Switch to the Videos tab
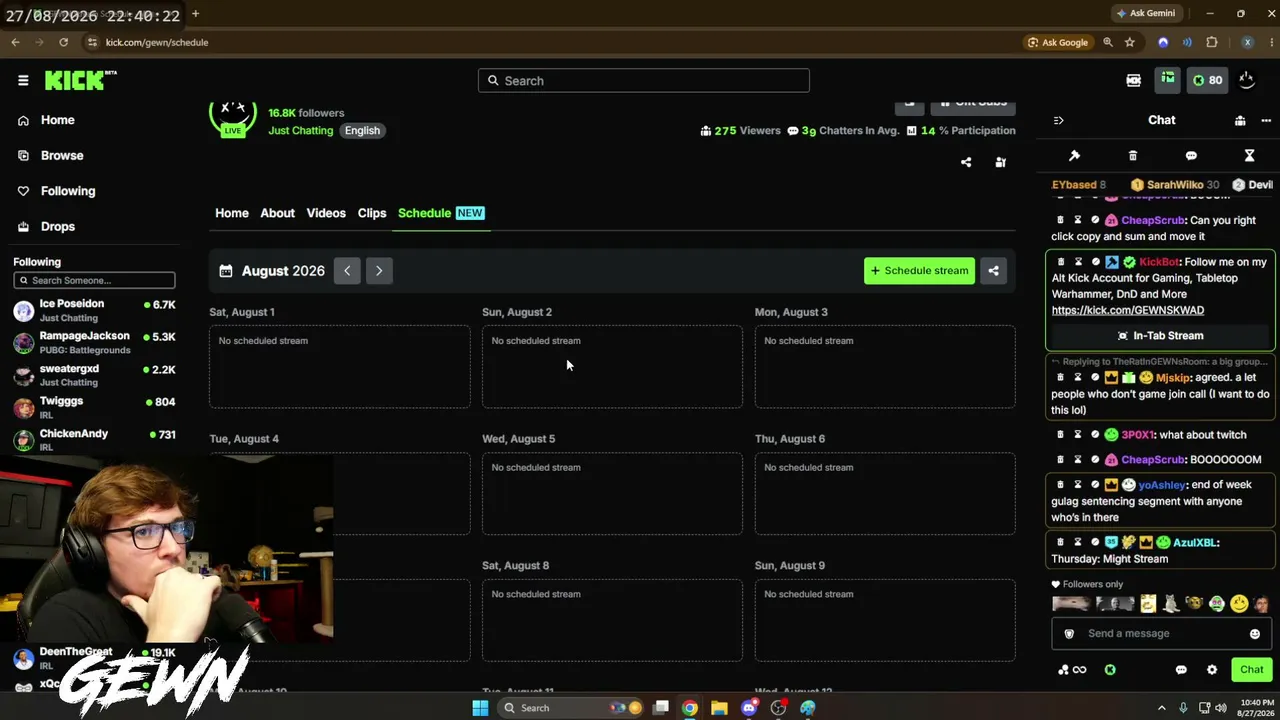Screen dimensions: 1280x720 point(326,213)
